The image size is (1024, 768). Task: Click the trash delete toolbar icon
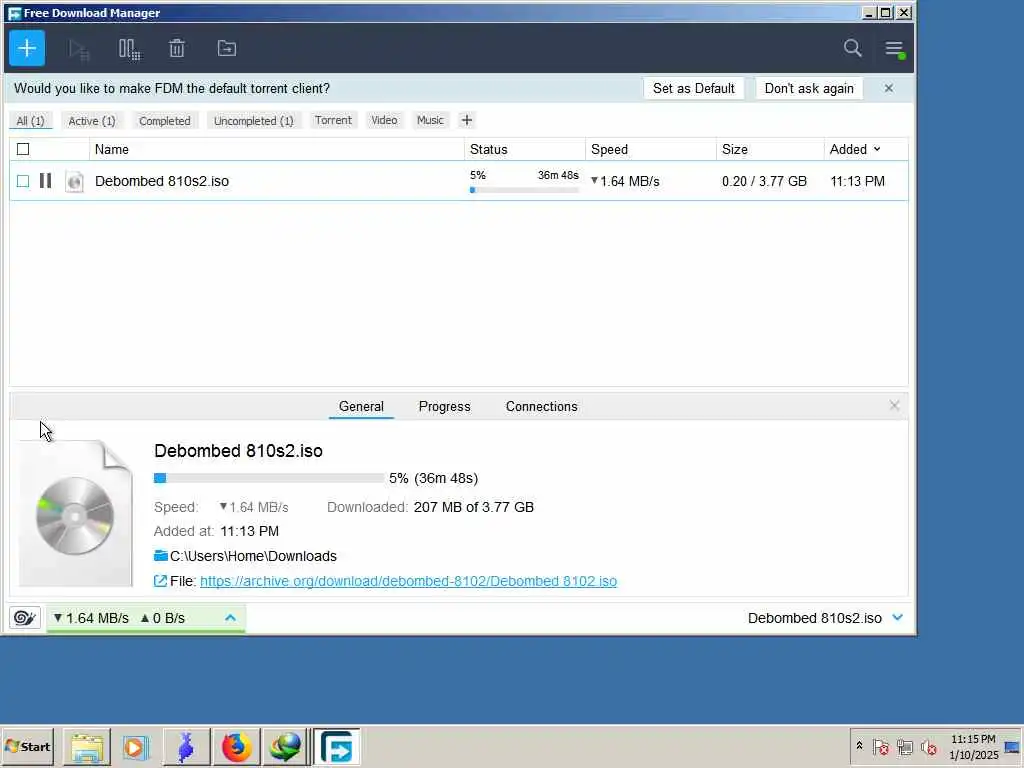(x=177, y=48)
